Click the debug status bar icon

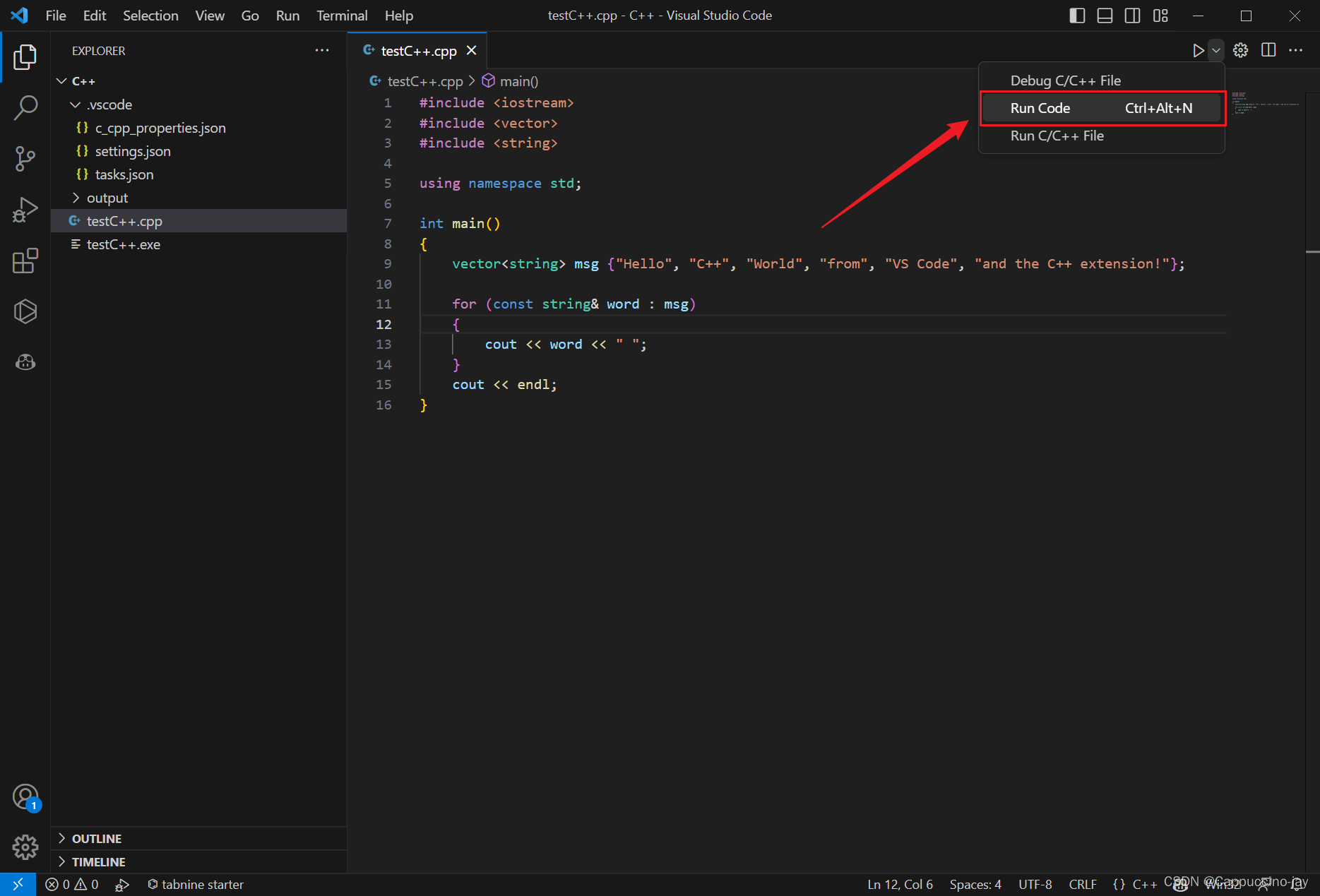(x=122, y=884)
